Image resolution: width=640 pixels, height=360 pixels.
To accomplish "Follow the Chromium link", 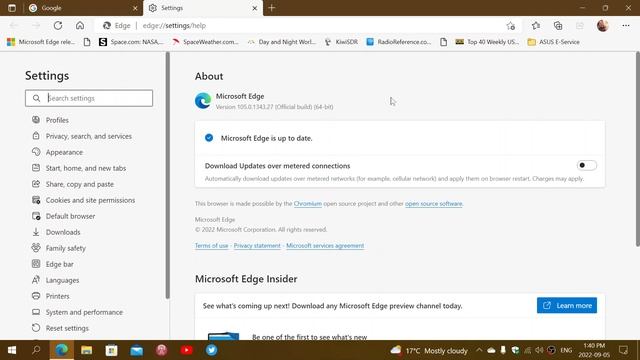I will click(x=308, y=203).
